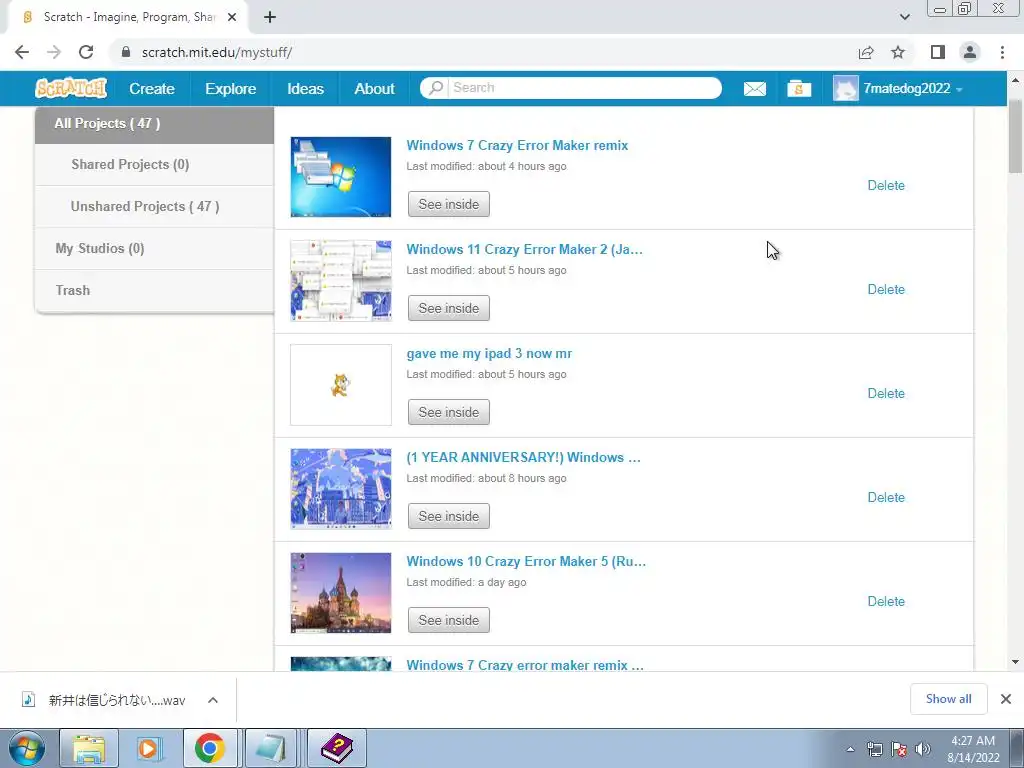This screenshot has width=1024, height=768.
Task: Open the Chrome profile icon
Action: point(970,52)
